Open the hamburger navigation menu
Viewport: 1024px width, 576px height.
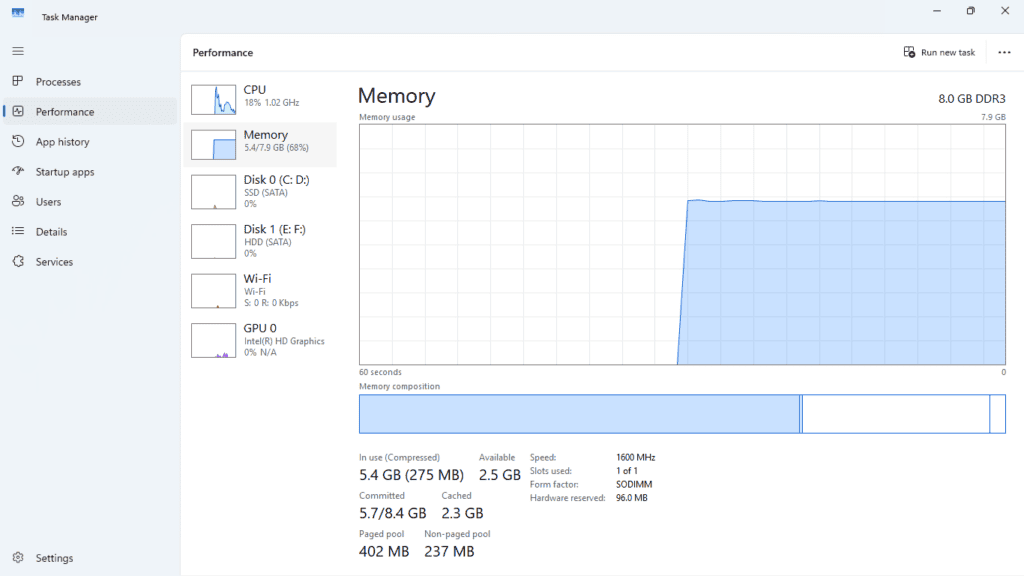pyautogui.click(x=18, y=51)
